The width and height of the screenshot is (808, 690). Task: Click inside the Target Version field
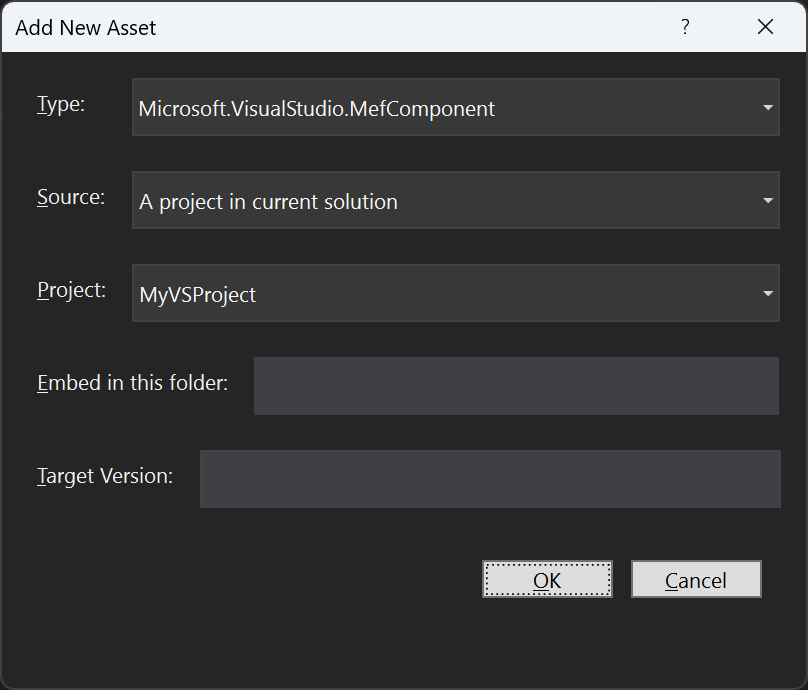point(490,479)
